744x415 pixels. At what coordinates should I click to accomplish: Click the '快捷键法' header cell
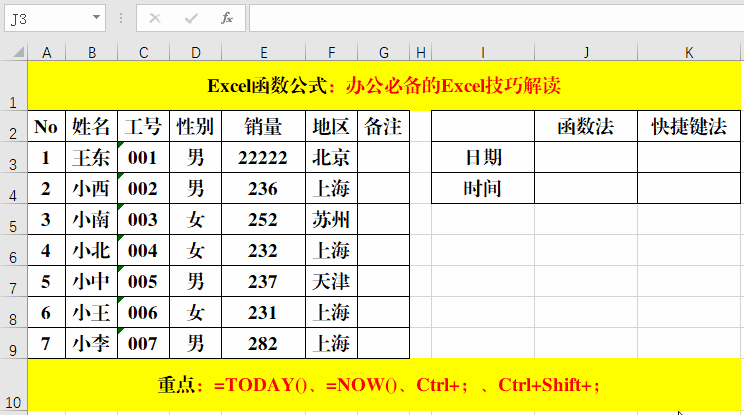point(689,127)
